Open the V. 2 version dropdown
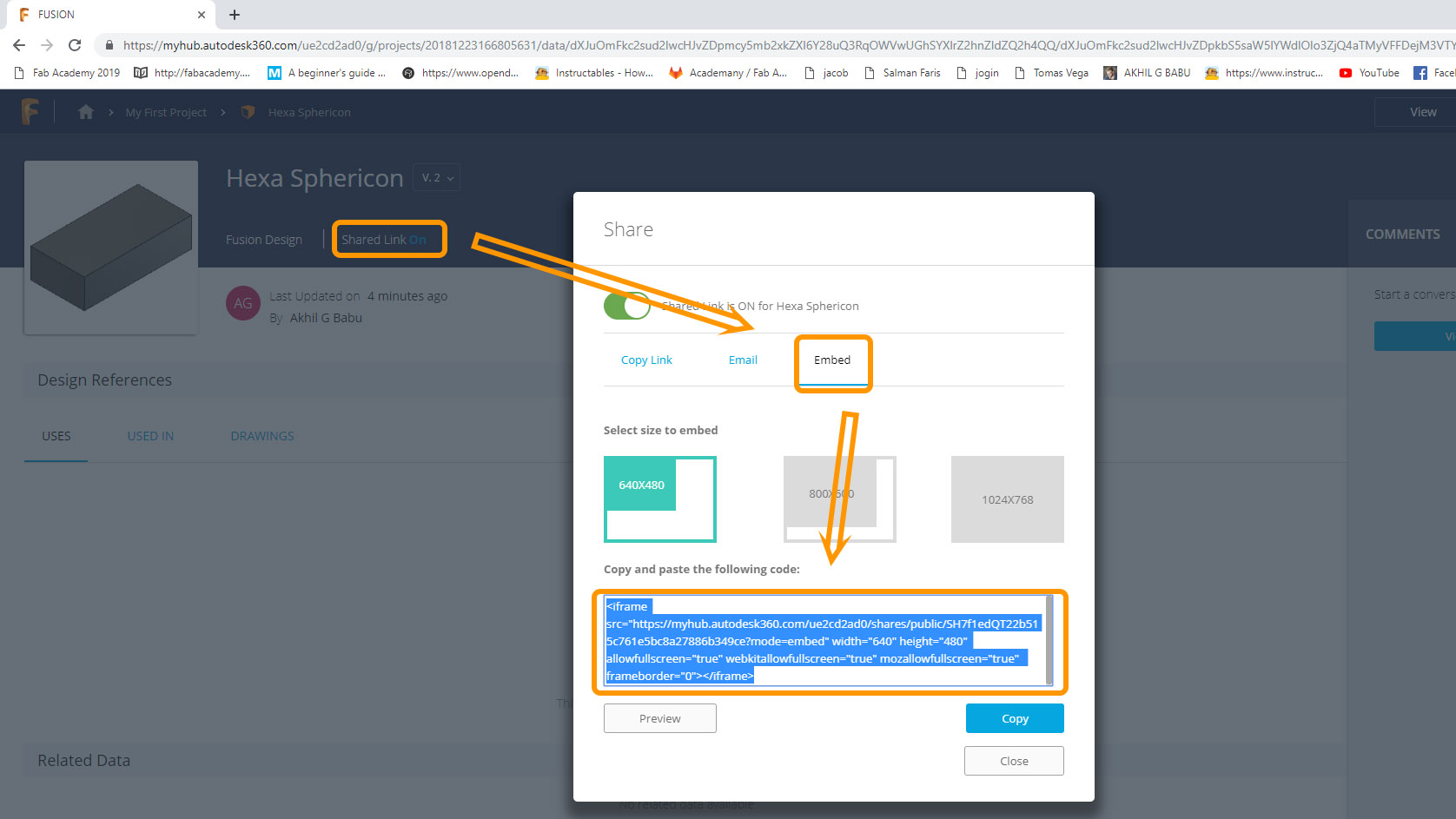 (437, 177)
